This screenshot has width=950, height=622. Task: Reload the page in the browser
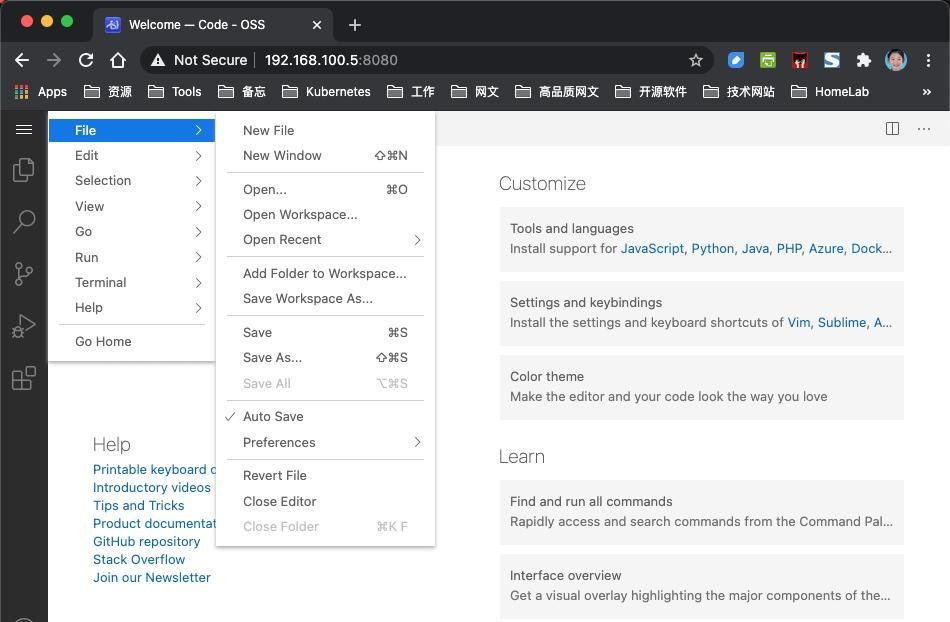pos(86,60)
